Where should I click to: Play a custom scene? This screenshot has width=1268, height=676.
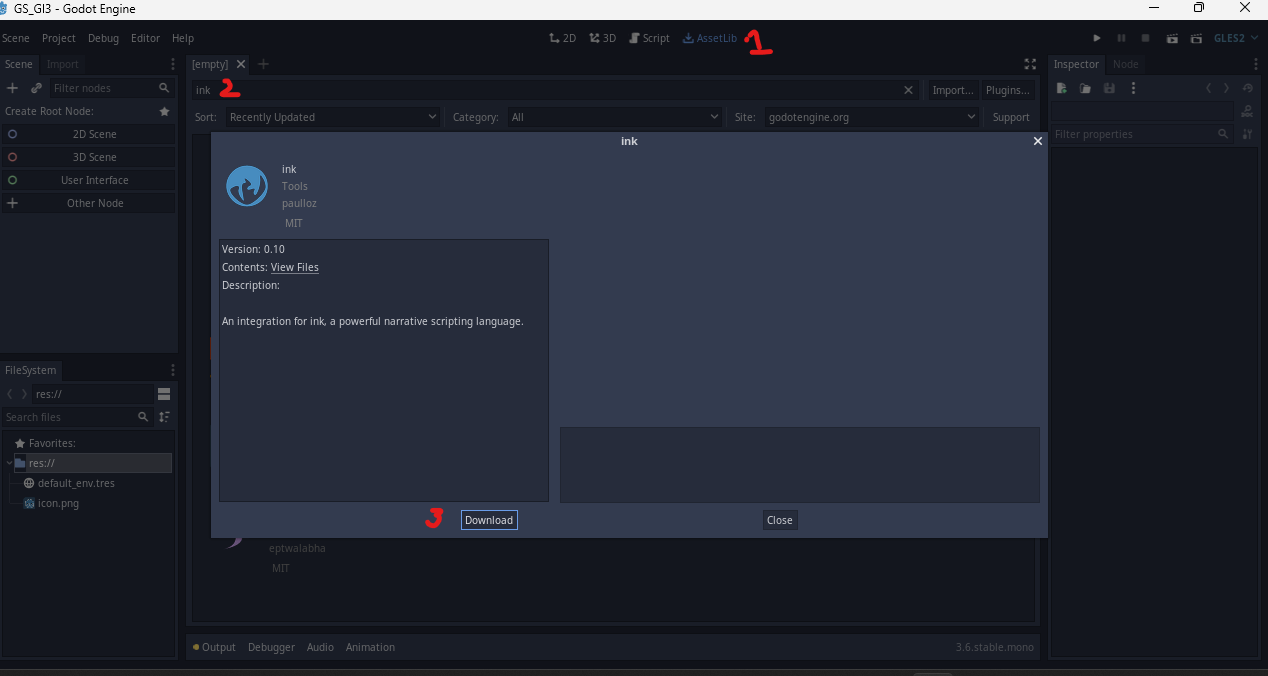point(1194,38)
